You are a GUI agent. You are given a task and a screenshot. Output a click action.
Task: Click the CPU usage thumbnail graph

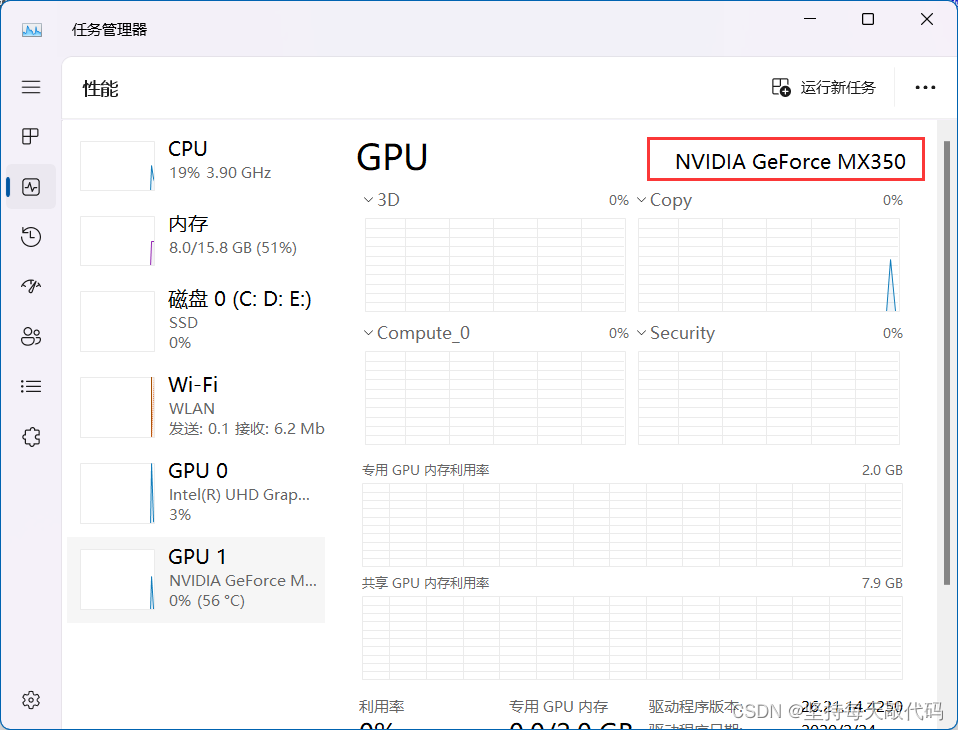[x=117, y=166]
